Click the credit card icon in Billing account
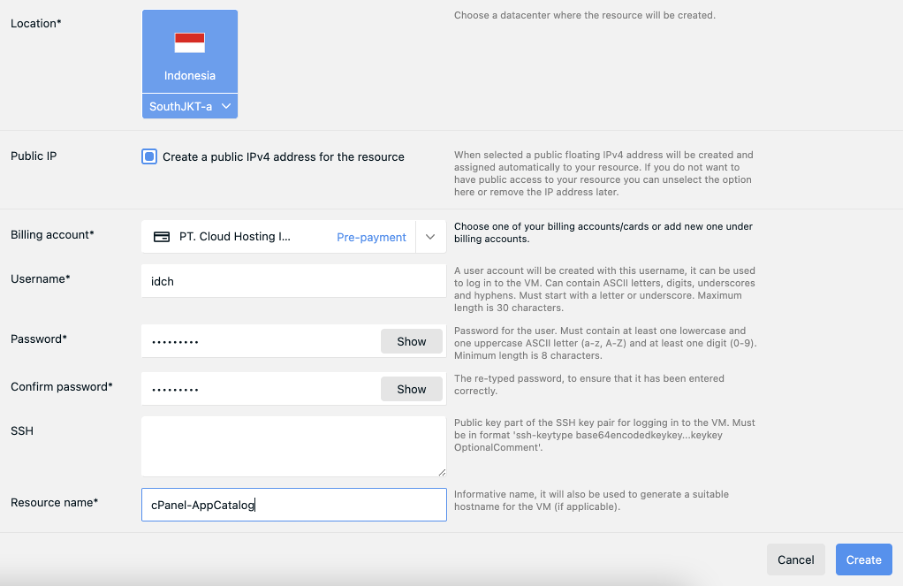 click(x=161, y=237)
